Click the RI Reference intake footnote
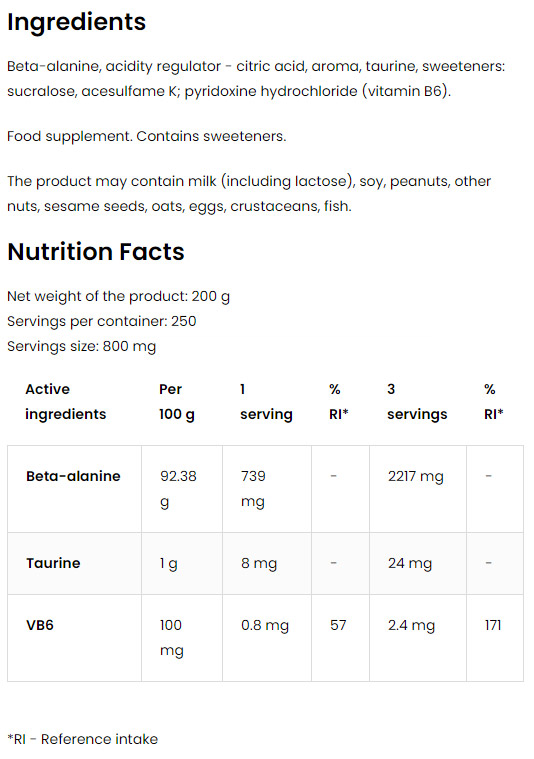Image resolution: width=534 pixels, height=759 pixels. click(83, 739)
